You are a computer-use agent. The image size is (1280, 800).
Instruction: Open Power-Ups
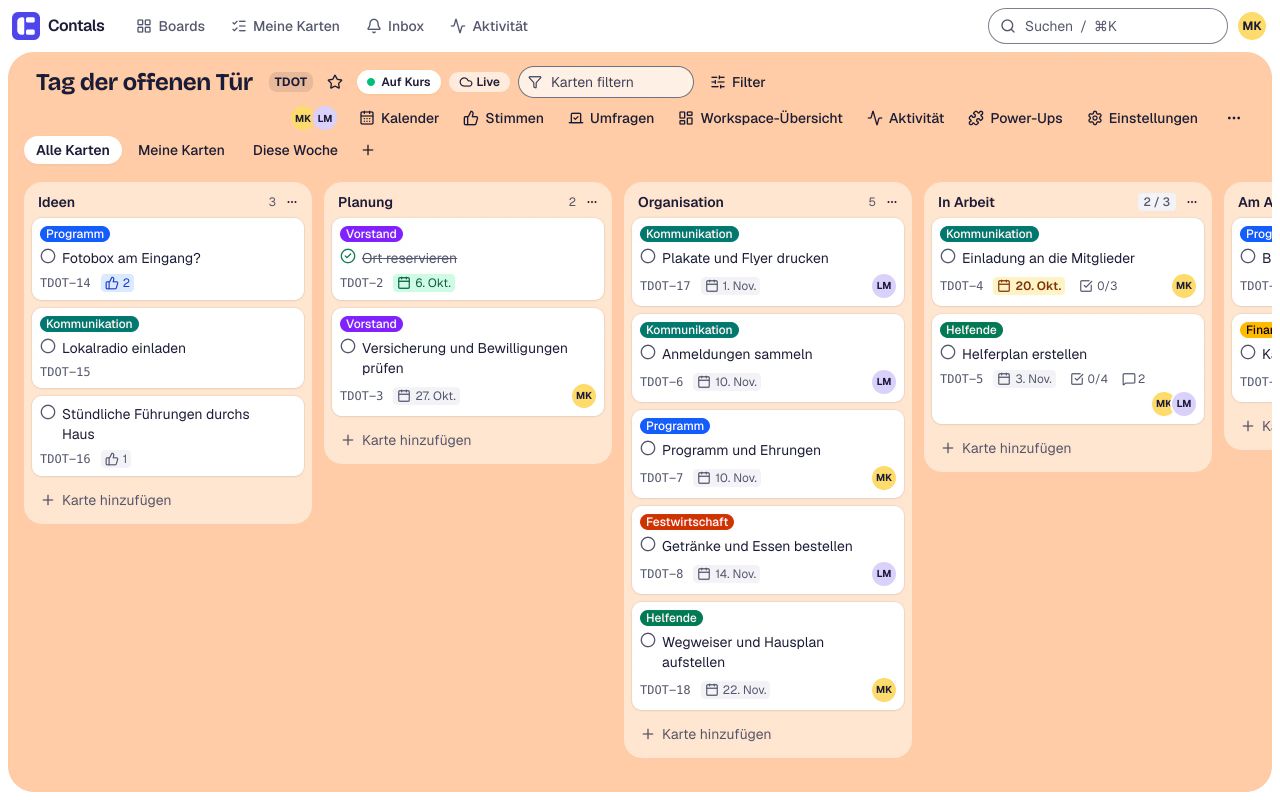tap(1015, 118)
